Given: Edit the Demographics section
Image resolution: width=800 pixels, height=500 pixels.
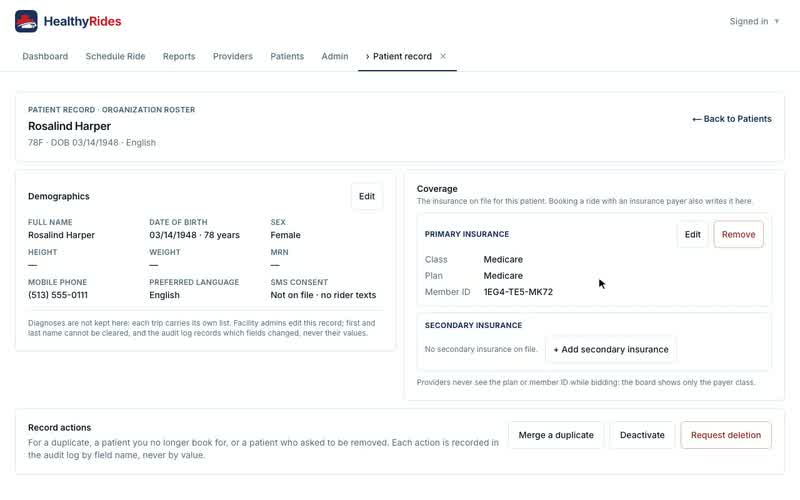Looking at the screenshot, I should click(x=367, y=196).
